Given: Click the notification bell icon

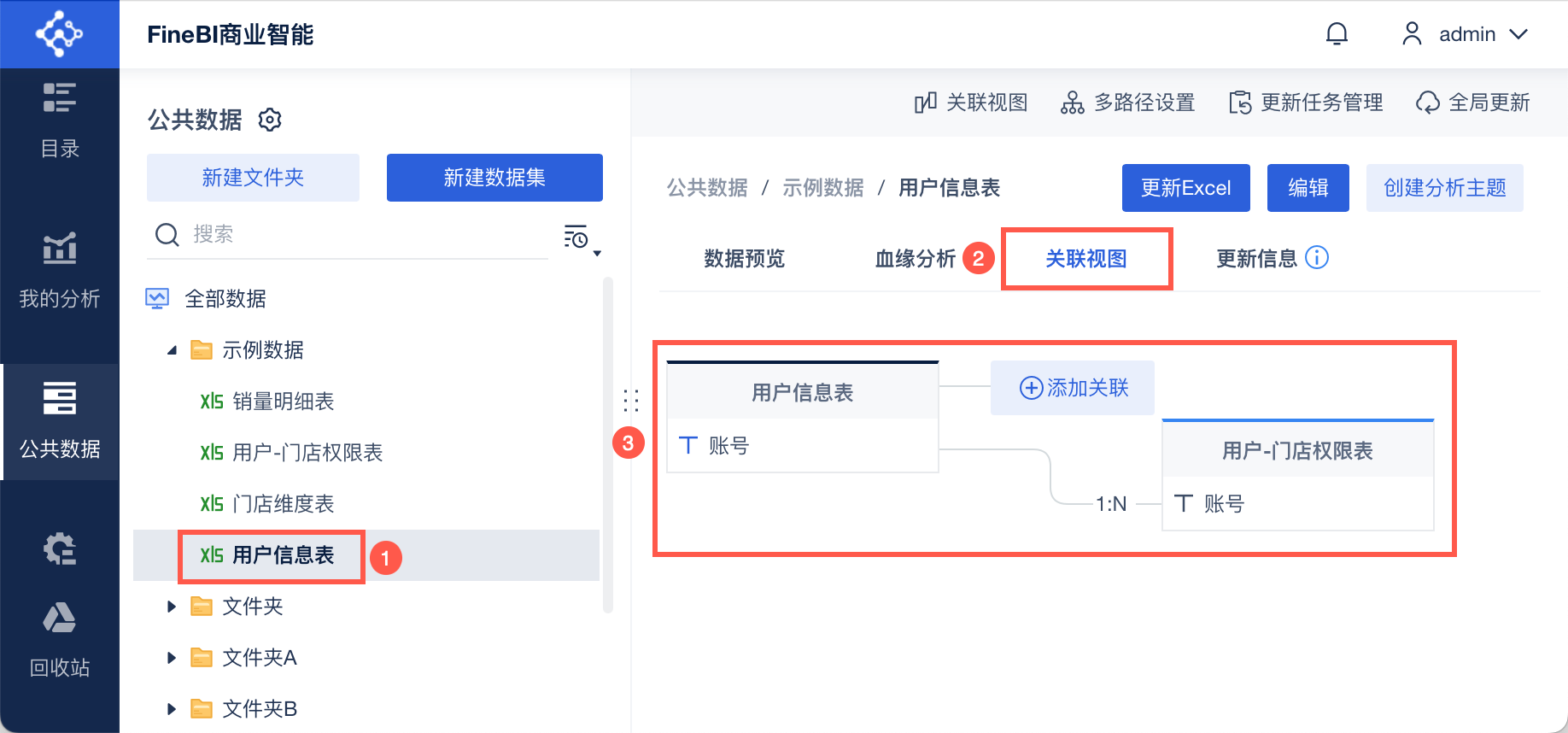Looking at the screenshot, I should click(1337, 34).
